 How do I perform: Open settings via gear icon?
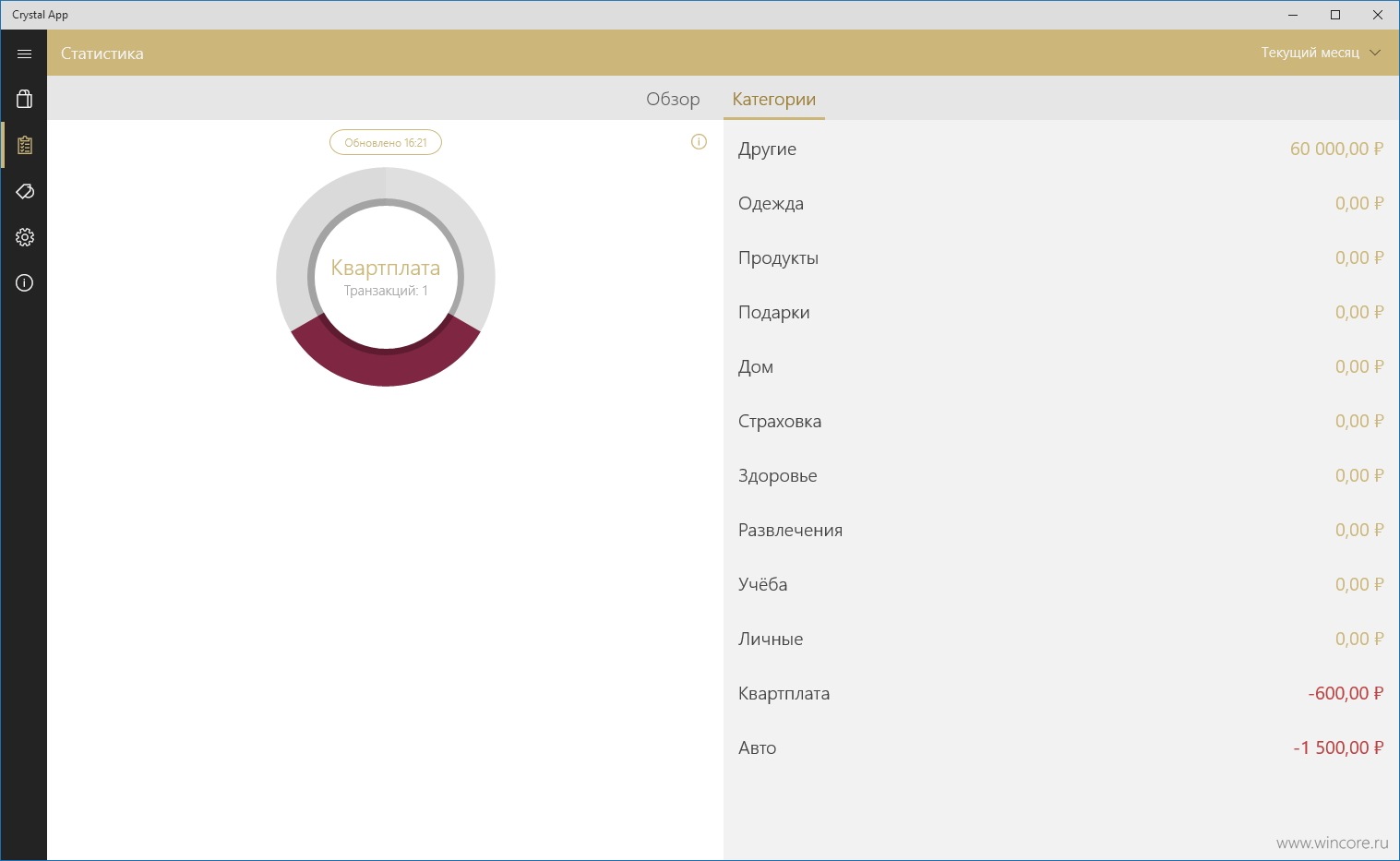tap(24, 237)
